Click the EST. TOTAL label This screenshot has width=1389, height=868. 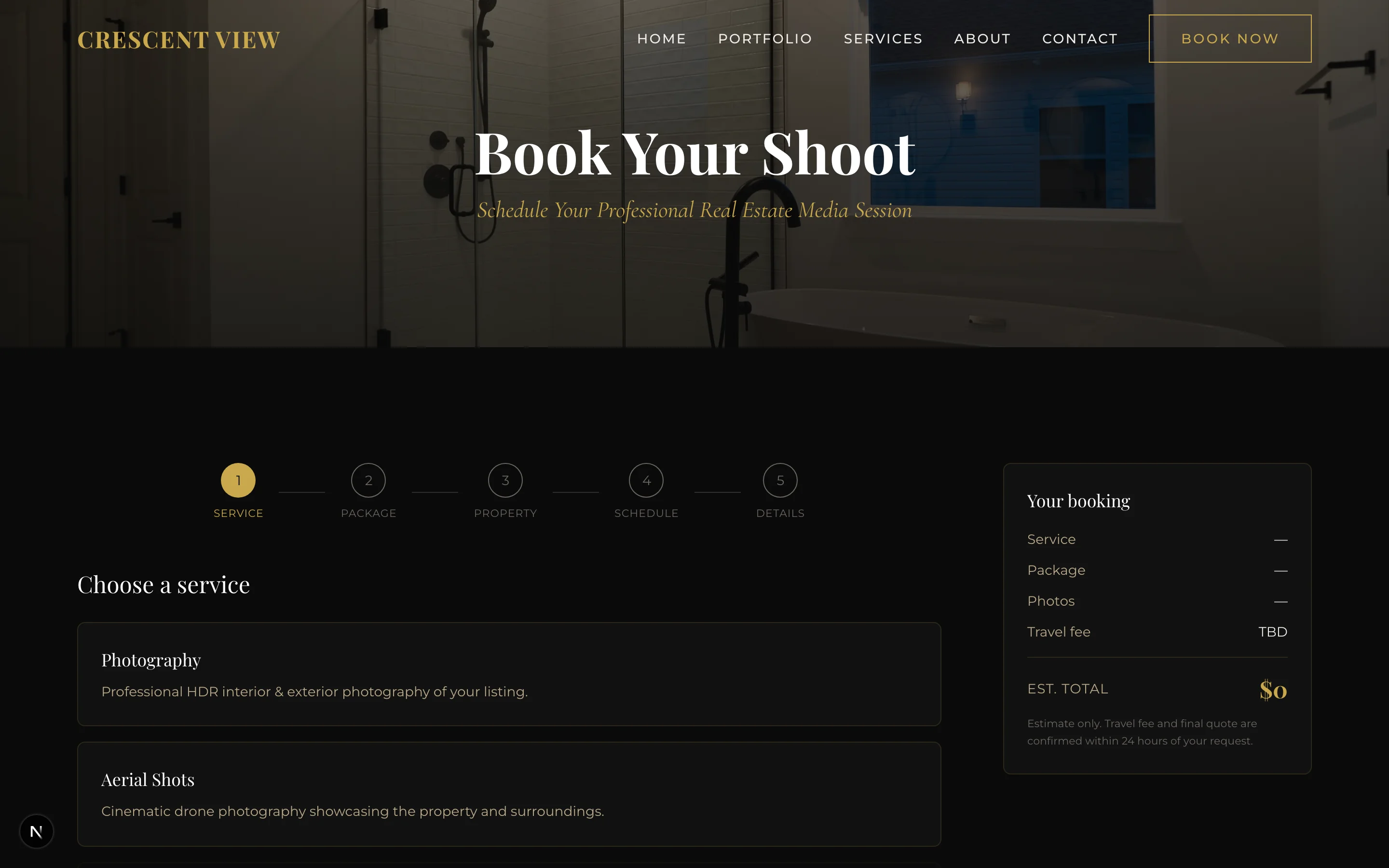click(1068, 689)
